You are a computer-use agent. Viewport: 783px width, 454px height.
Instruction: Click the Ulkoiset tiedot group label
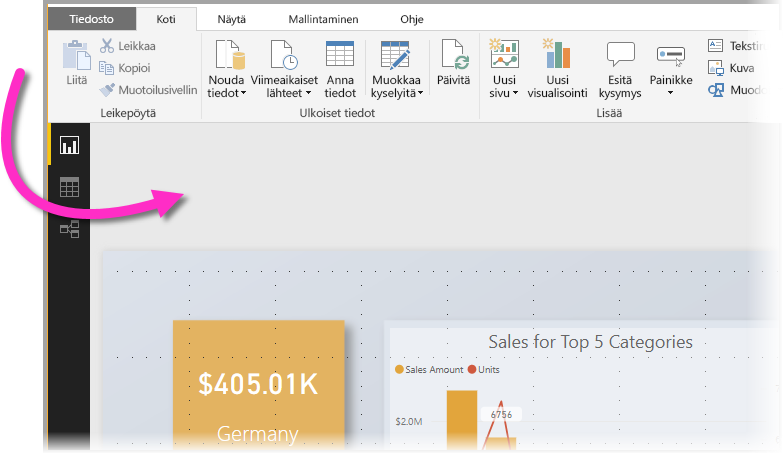(337, 113)
